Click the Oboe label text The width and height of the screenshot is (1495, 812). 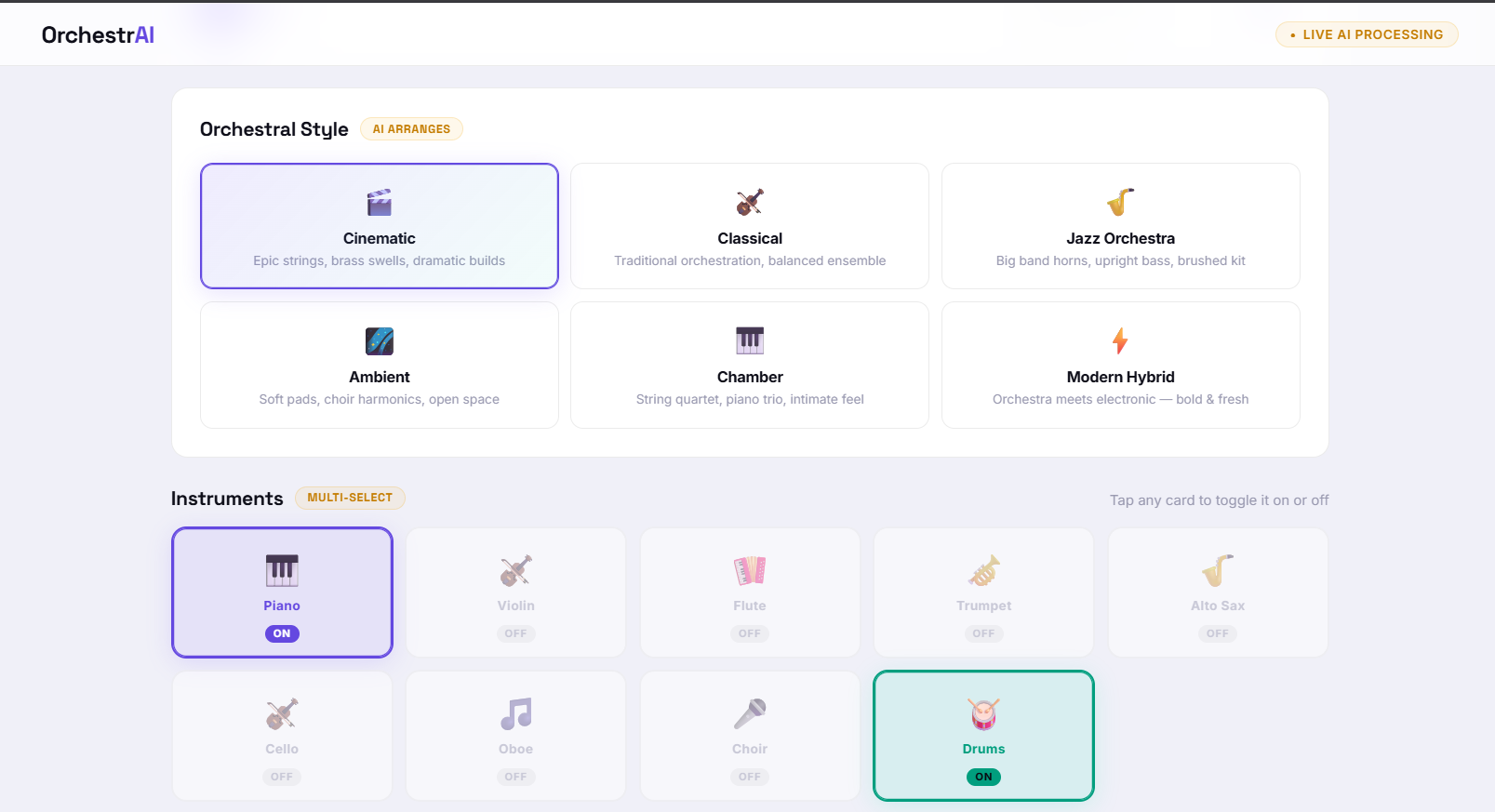(x=516, y=749)
